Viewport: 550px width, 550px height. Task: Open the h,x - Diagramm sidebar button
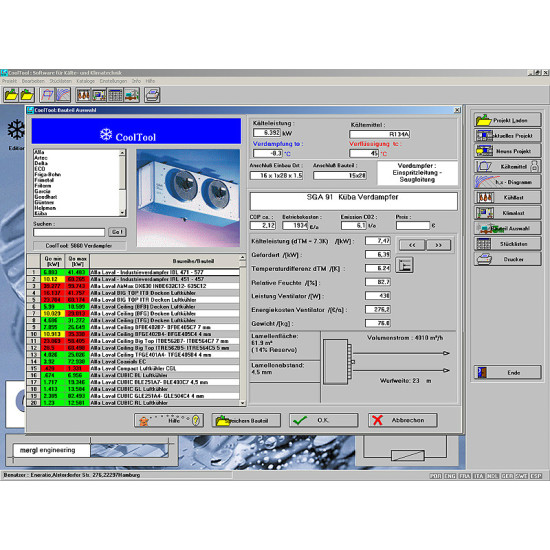[507, 182]
